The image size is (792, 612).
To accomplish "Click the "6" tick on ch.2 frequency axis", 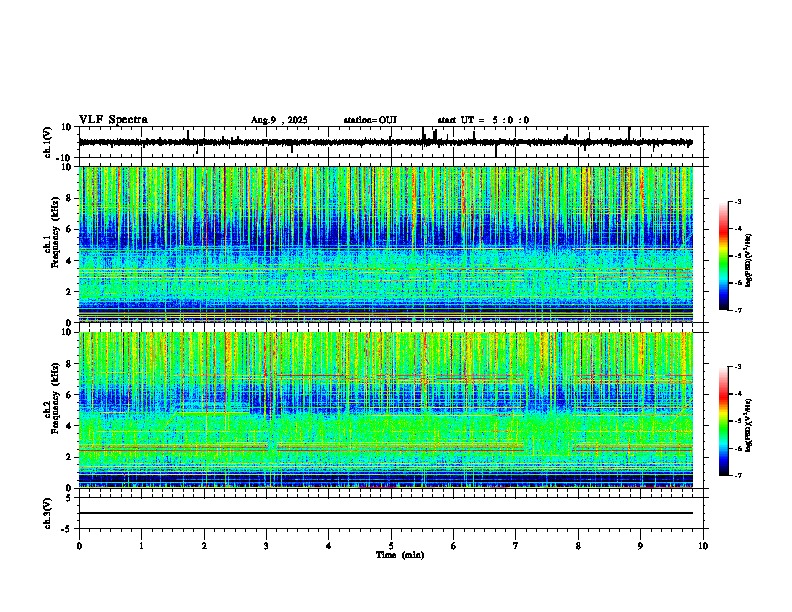I will point(70,395).
